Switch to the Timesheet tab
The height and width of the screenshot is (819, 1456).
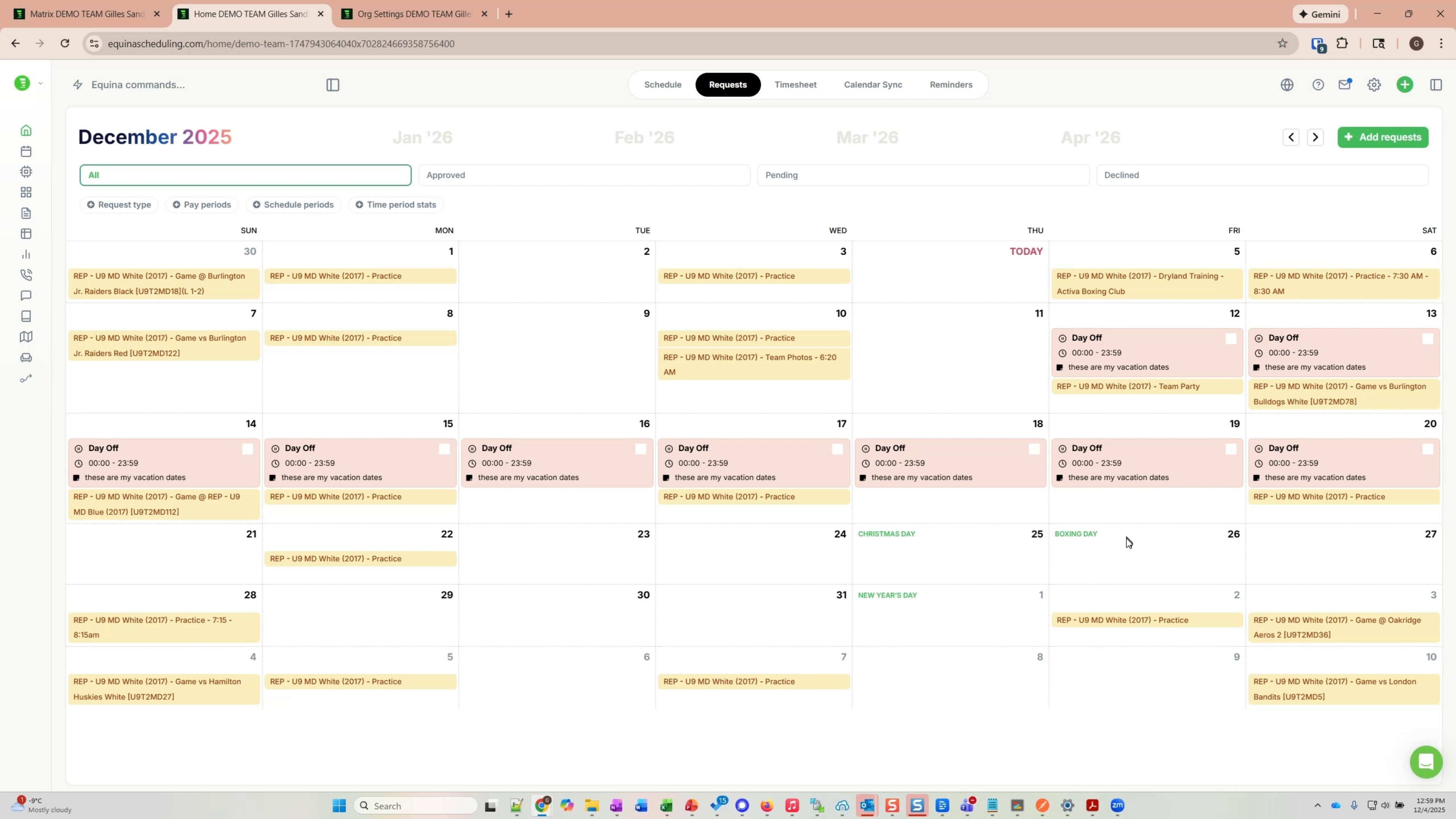point(795,84)
